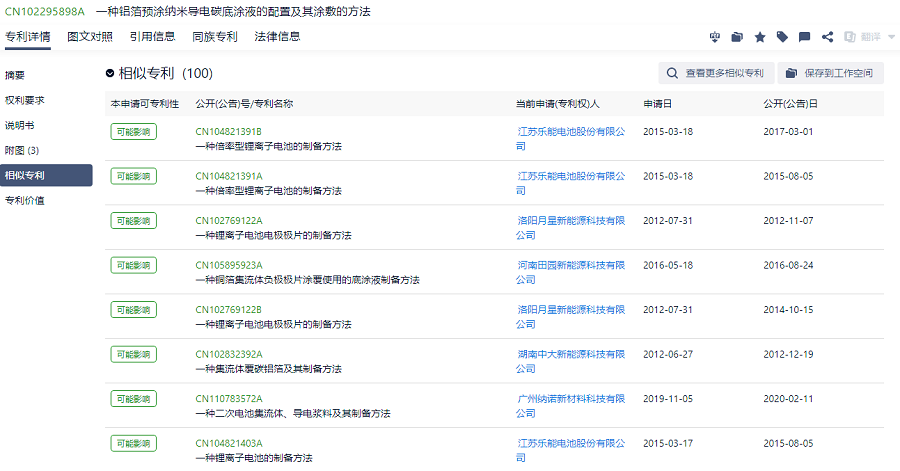Click the share icon
This screenshot has width=900, height=471.
[x=827, y=37]
